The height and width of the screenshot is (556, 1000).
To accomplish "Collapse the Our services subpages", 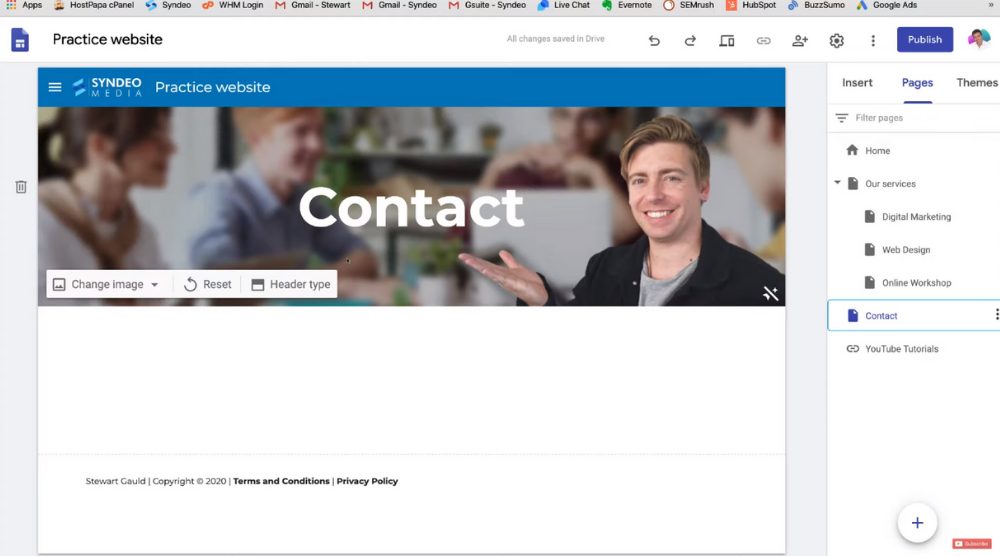I will (x=837, y=183).
